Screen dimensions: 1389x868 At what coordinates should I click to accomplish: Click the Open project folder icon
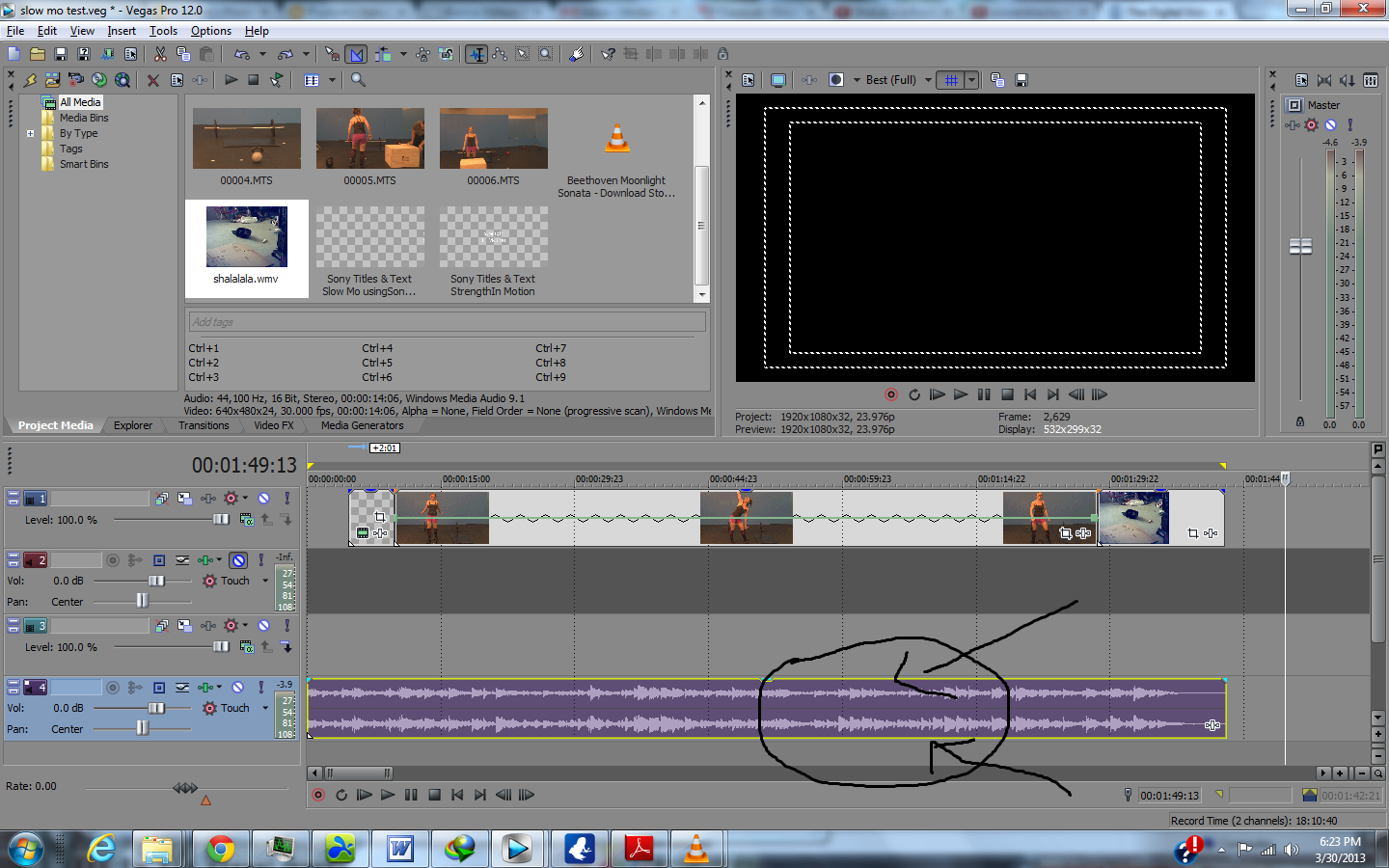point(38,54)
